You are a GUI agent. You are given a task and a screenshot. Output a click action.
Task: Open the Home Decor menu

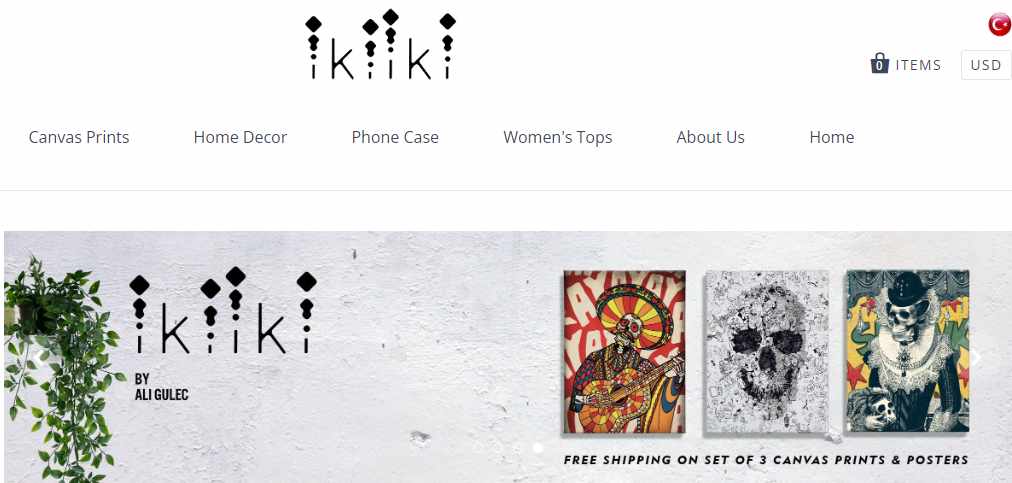pyautogui.click(x=240, y=137)
